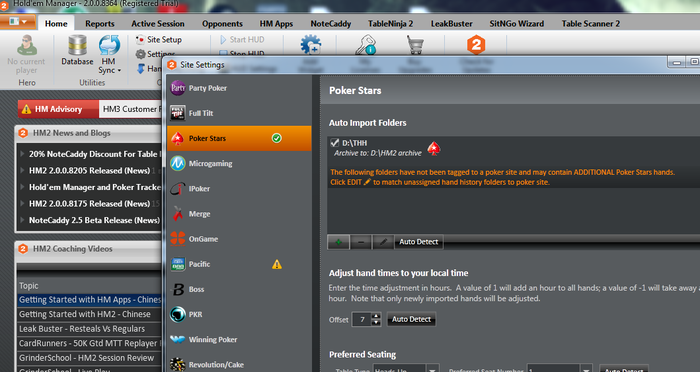Expand the NoteCaddy 2.5 Beta Release news item
700x372 pixels.
pyautogui.click(x=22, y=220)
